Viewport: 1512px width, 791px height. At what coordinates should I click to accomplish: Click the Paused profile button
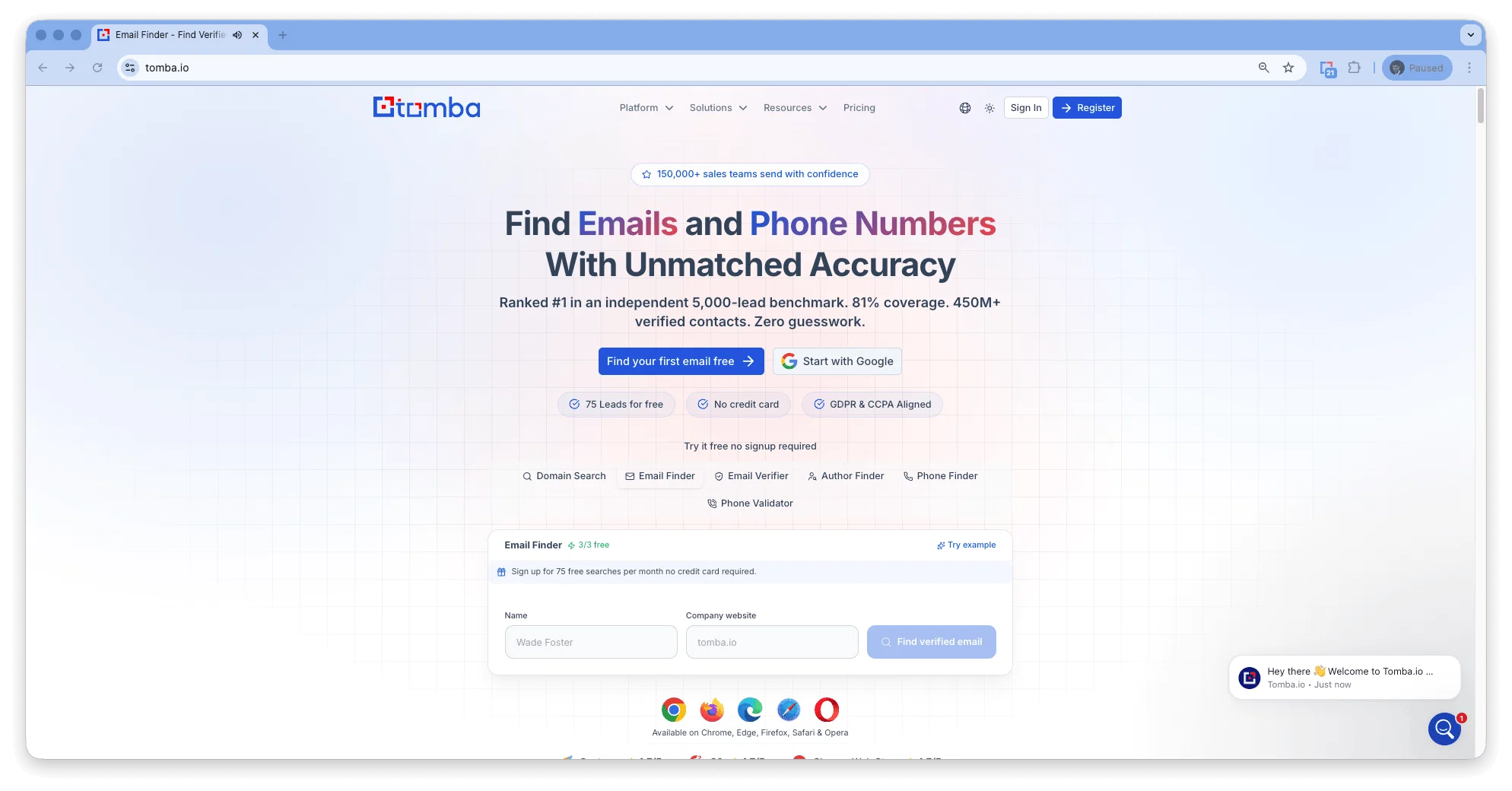click(x=1417, y=68)
